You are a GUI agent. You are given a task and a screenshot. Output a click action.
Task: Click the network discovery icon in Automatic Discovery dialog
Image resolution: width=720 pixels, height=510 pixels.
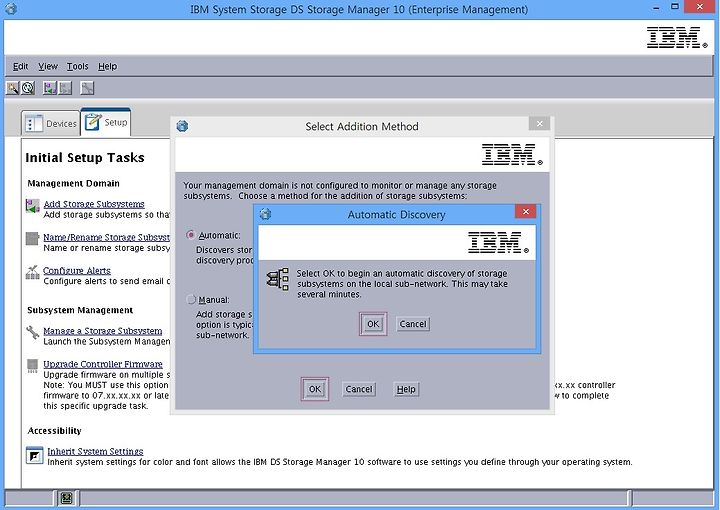(x=278, y=279)
